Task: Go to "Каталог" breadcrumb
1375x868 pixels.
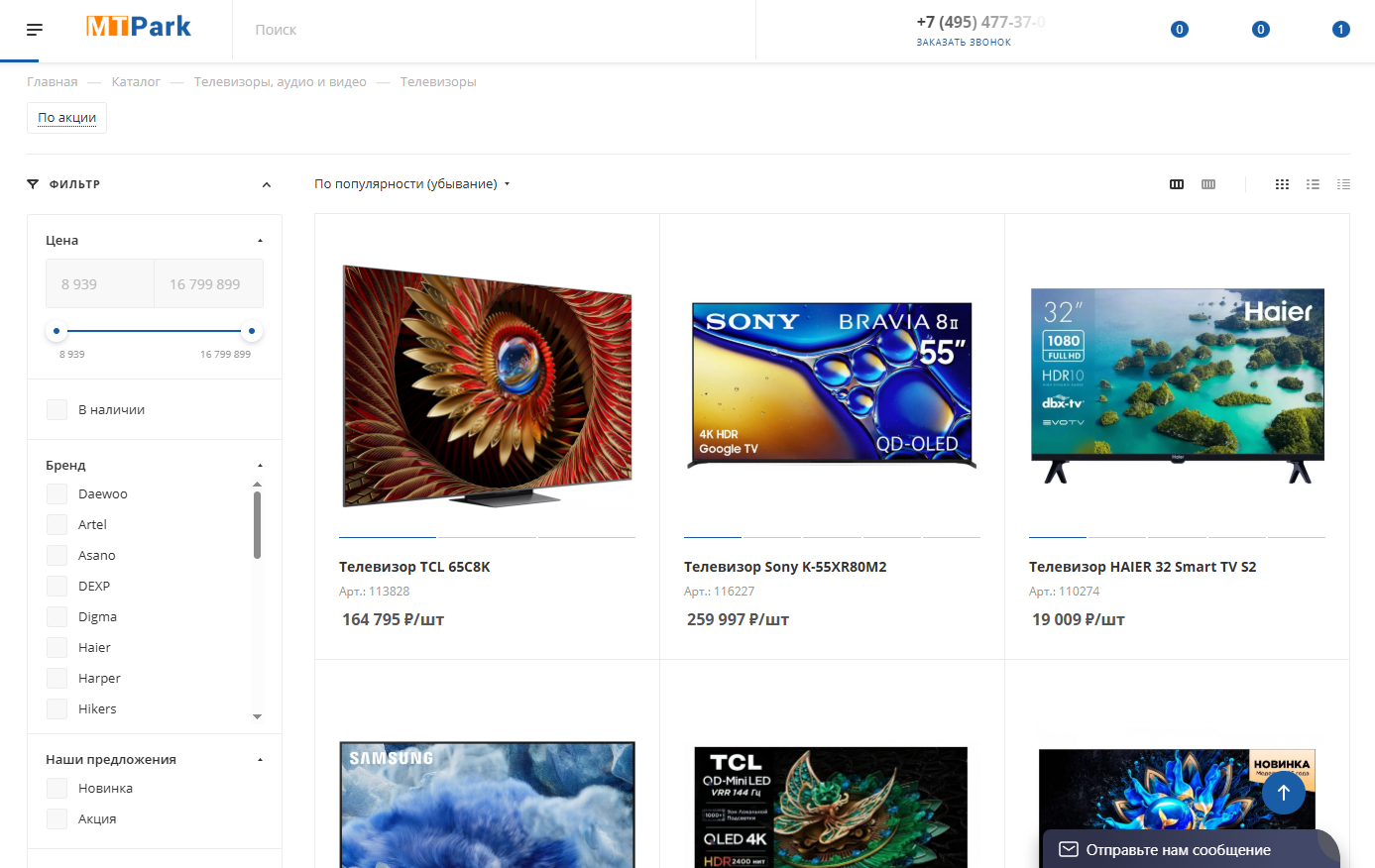Action: pyautogui.click(x=136, y=82)
